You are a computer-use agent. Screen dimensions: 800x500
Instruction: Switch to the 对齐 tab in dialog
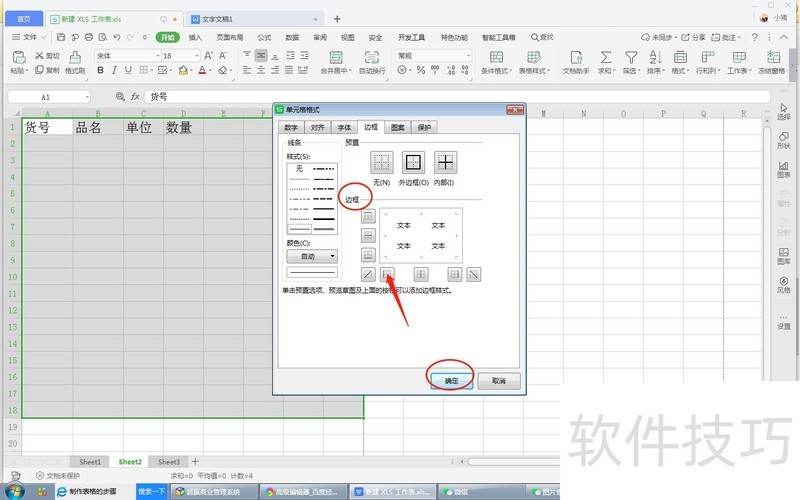318,128
